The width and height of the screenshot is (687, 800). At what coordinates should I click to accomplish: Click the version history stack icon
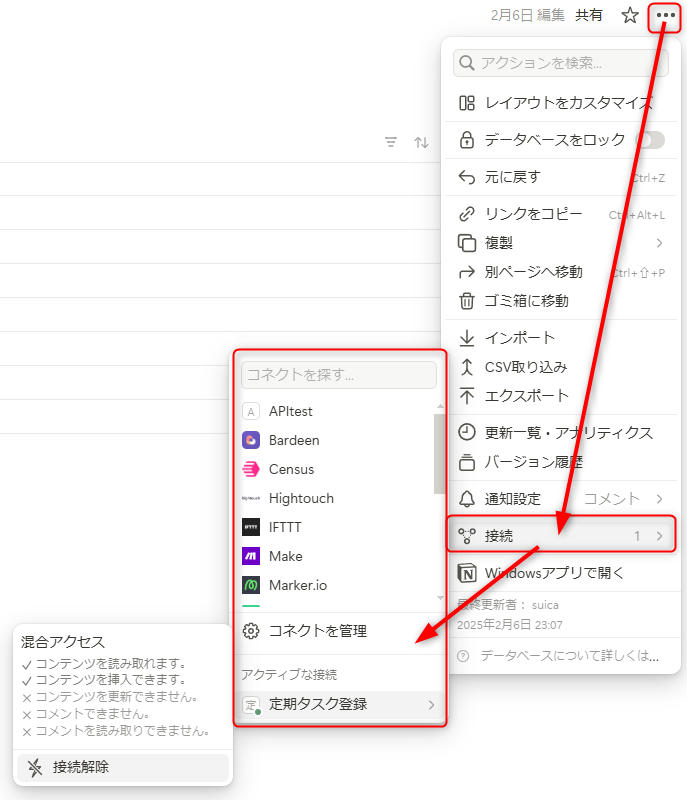click(467, 462)
